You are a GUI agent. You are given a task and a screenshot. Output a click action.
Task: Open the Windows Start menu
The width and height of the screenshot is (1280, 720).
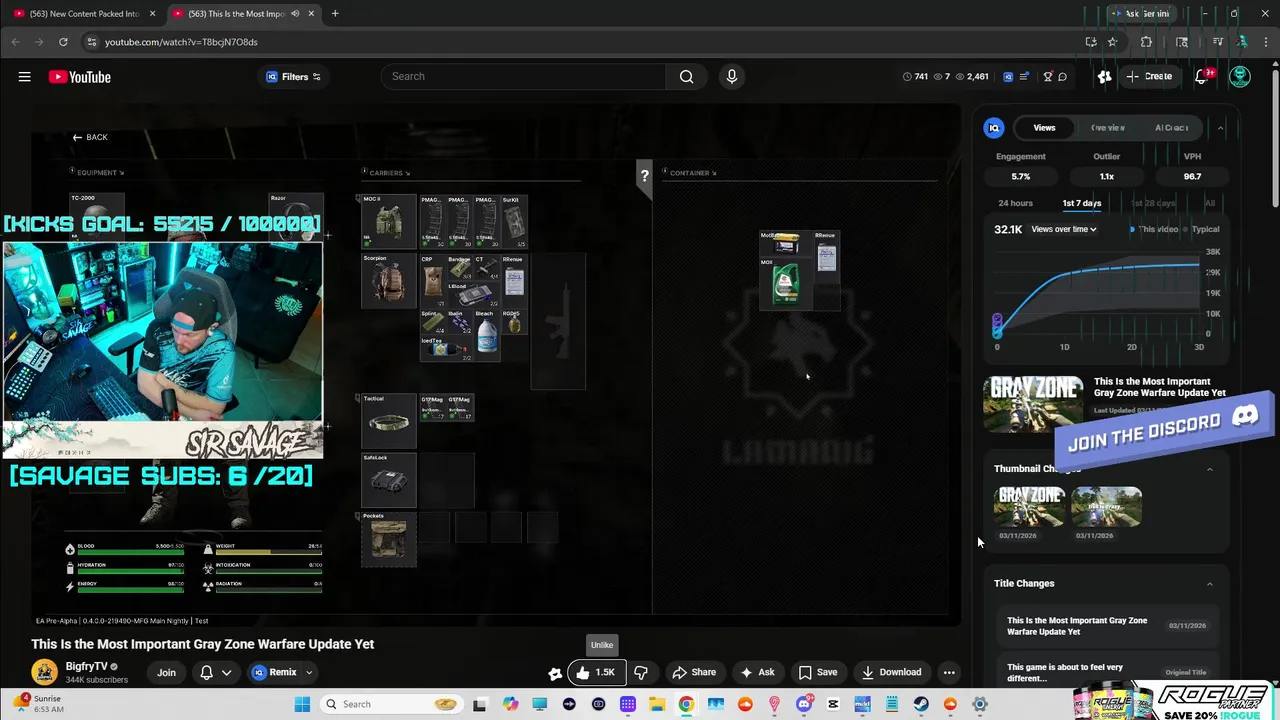[302, 704]
